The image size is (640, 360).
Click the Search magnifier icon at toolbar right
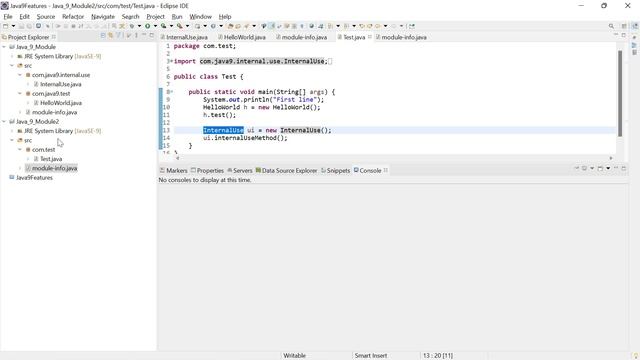click(x=611, y=26)
